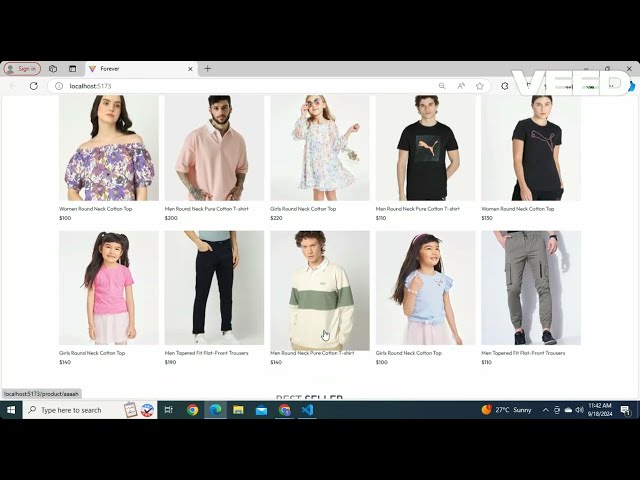This screenshot has width=640, height=480.
Task: Show hidden system tray icons chevron
Action: 545,410
